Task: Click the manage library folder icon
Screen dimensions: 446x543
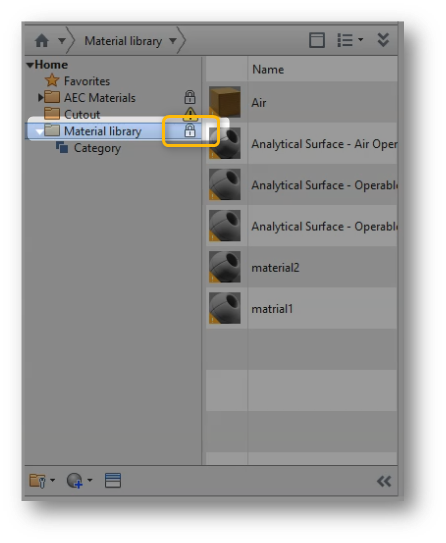Action: pos(37,481)
